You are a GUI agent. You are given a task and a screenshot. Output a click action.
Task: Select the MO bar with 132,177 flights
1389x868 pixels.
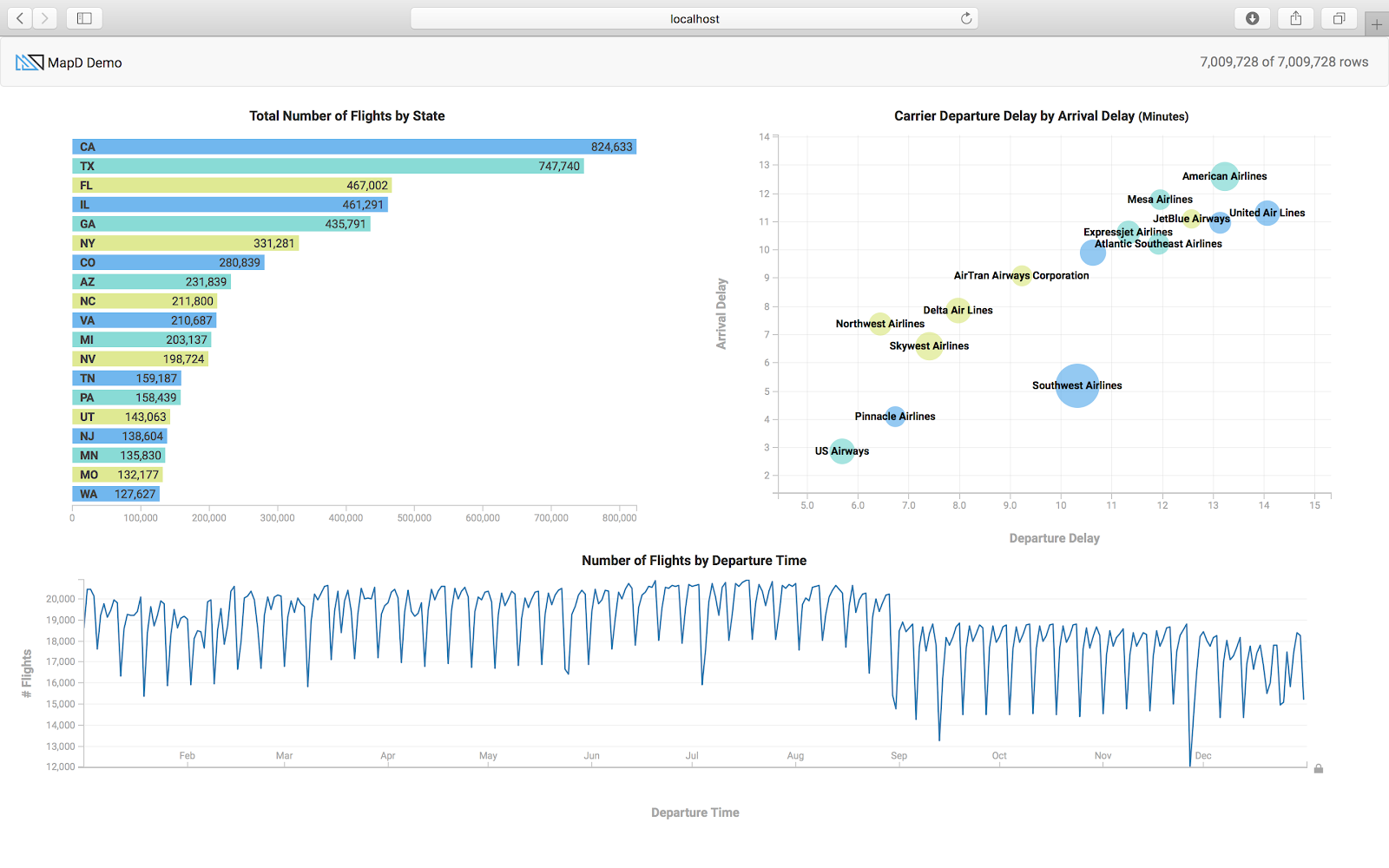[117, 475]
